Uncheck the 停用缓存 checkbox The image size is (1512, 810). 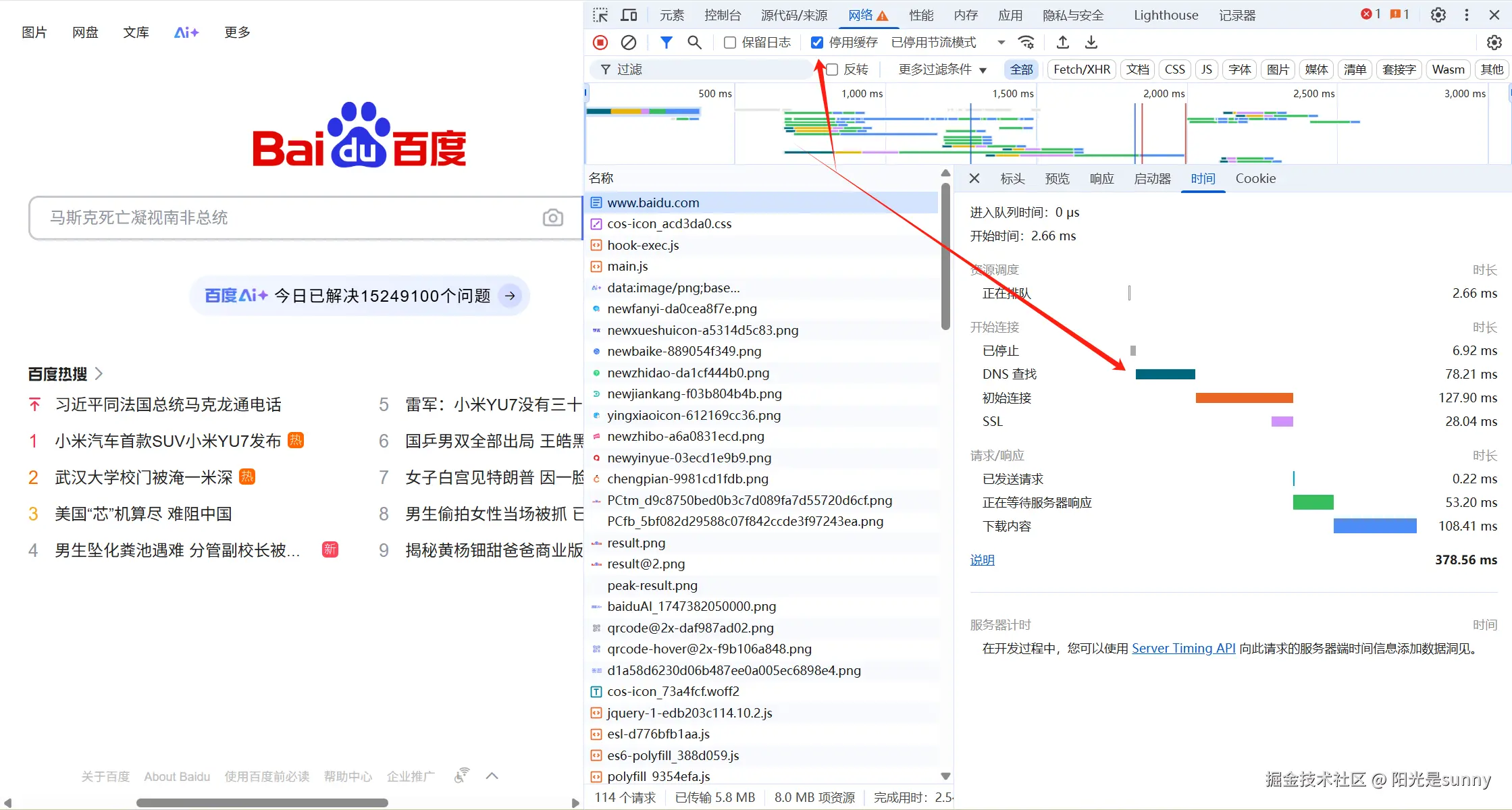[x=817, y=43]
